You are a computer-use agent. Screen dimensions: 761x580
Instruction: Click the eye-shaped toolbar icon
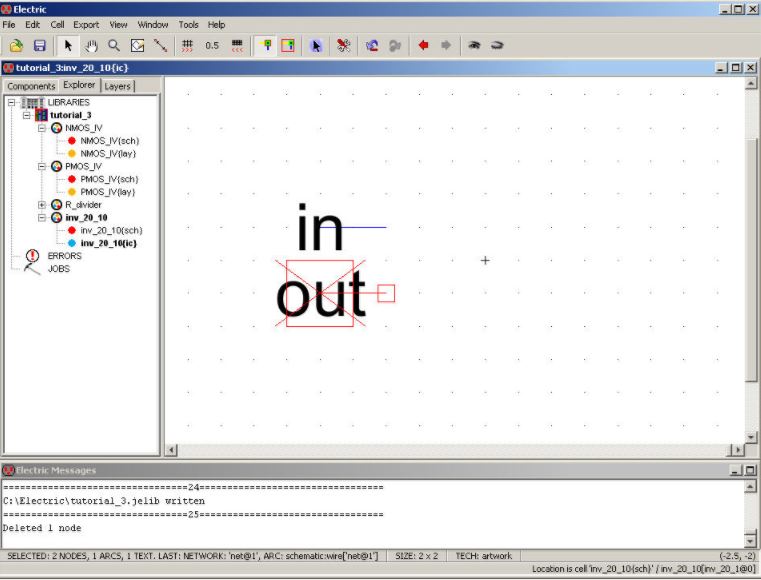tap(474, 45)
